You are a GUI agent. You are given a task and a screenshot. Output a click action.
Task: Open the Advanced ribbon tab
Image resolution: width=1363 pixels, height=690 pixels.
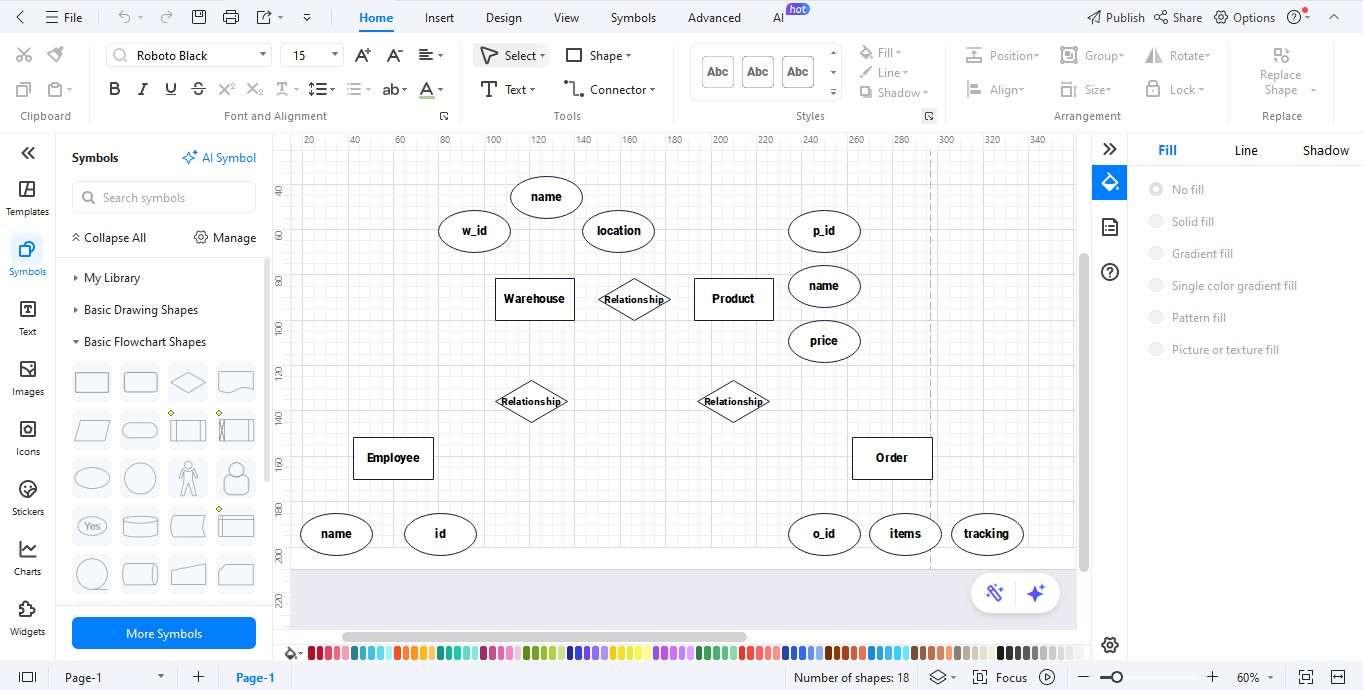pyautogui.click(x=714, y=17)
